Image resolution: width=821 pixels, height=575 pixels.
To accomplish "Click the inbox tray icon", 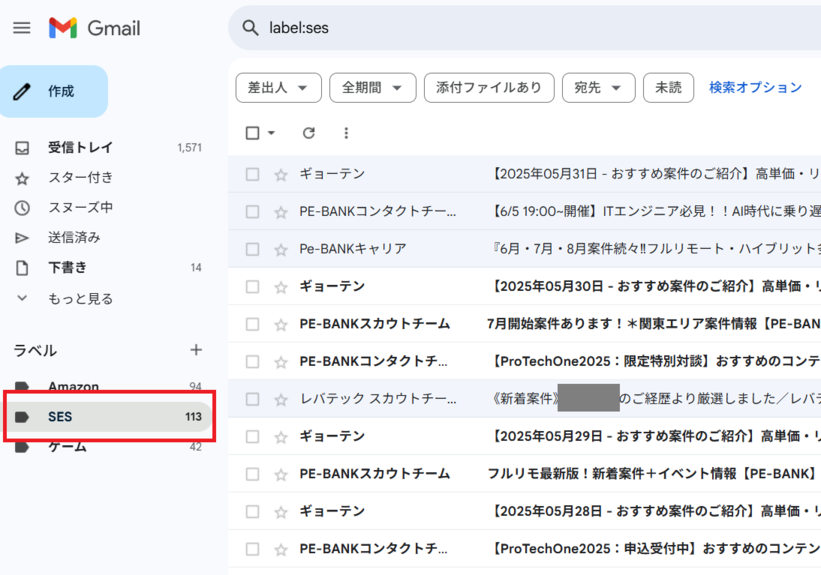I will click(22, 148).
